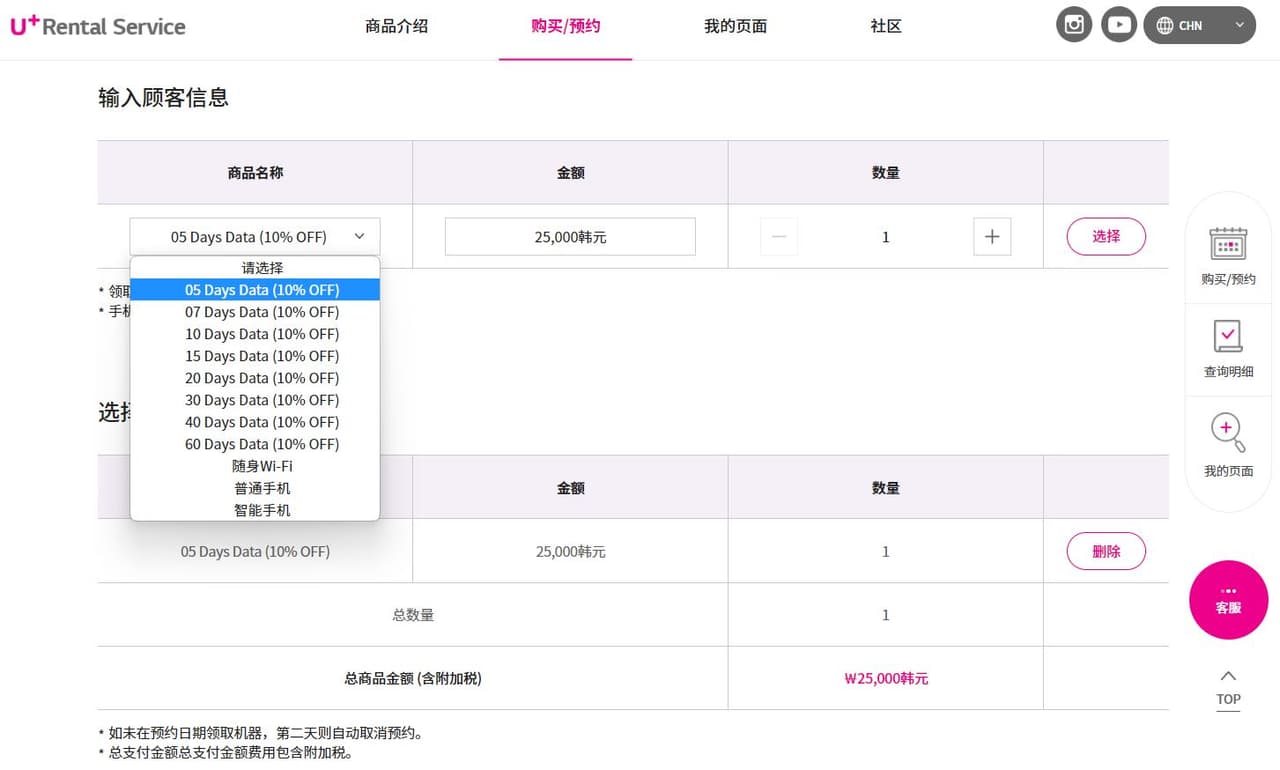Click the 删除 button to remove the item
The width and height of the screenshot is (1280, 770).
1106,551
